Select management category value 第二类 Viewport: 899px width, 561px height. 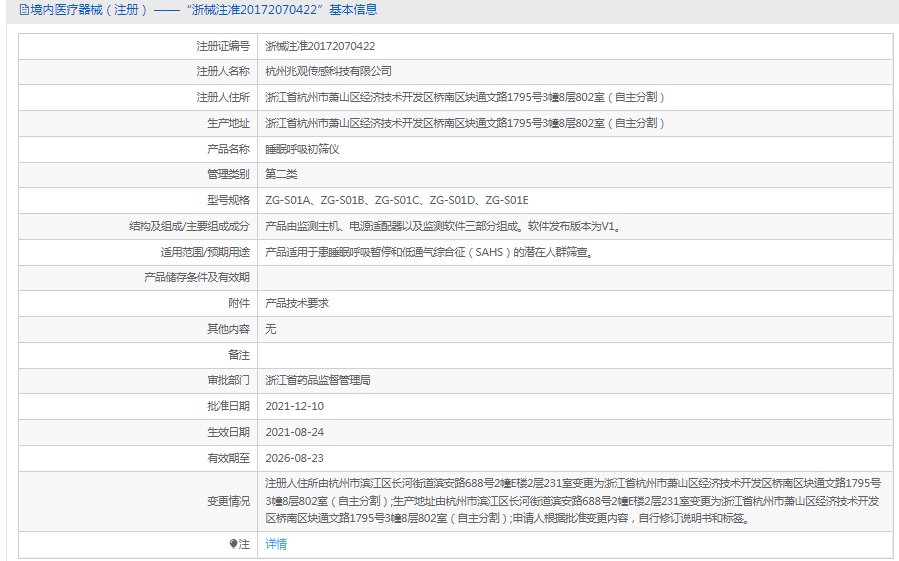click(x=281, y=174)
